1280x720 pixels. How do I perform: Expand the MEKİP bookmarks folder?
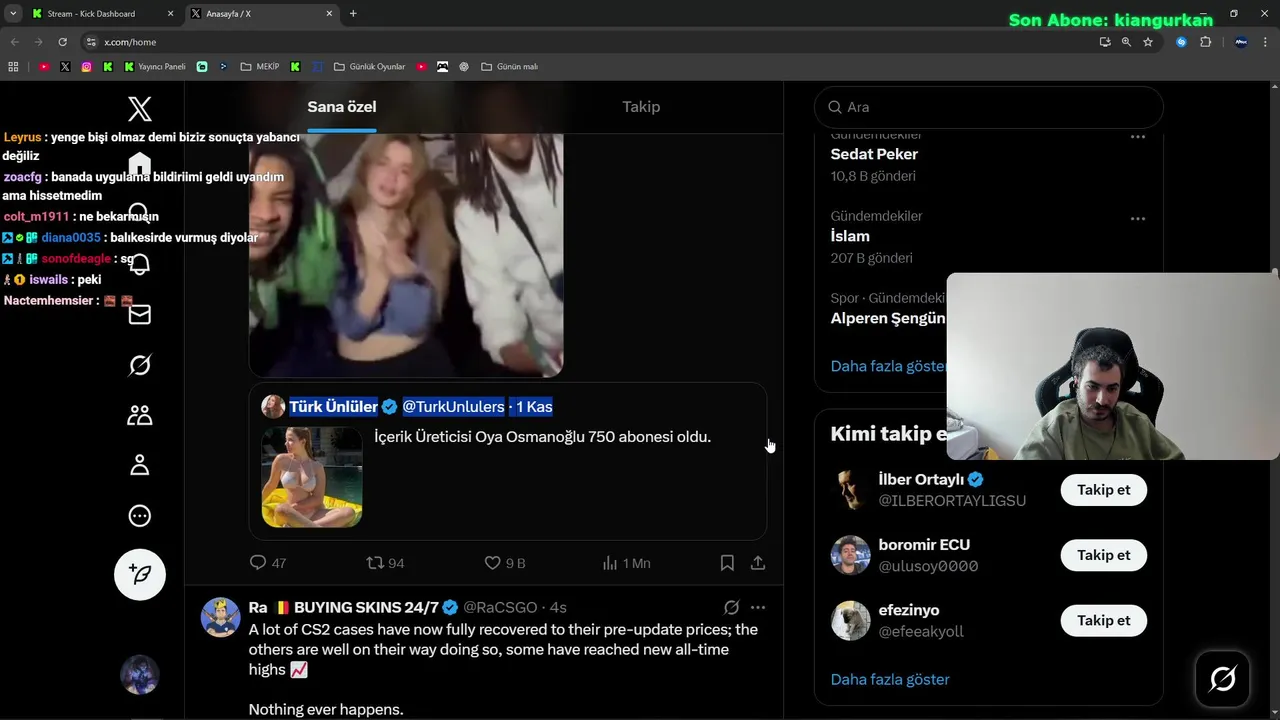click(260, 67)
